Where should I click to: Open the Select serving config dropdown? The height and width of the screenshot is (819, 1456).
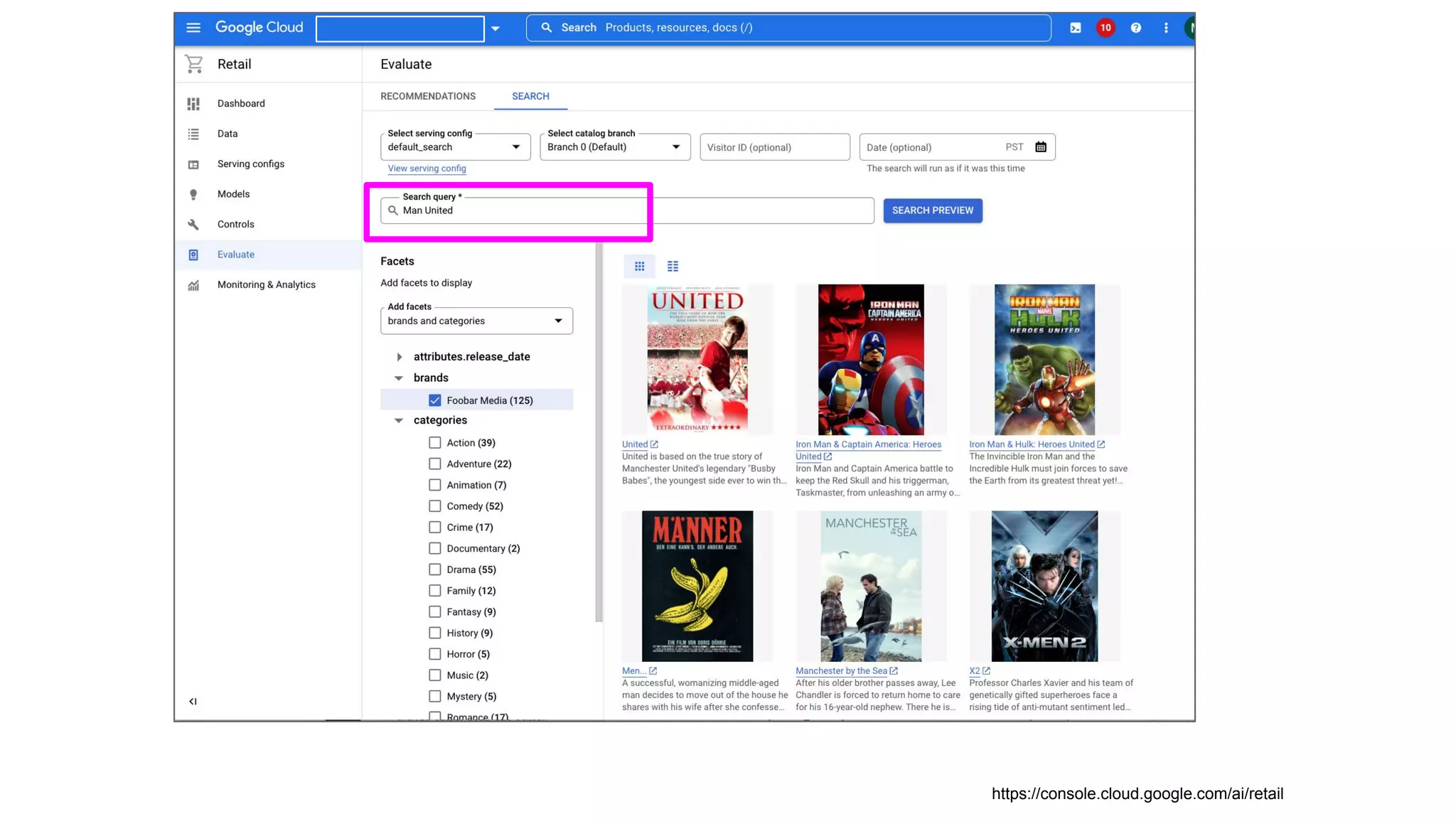[455, 147]
